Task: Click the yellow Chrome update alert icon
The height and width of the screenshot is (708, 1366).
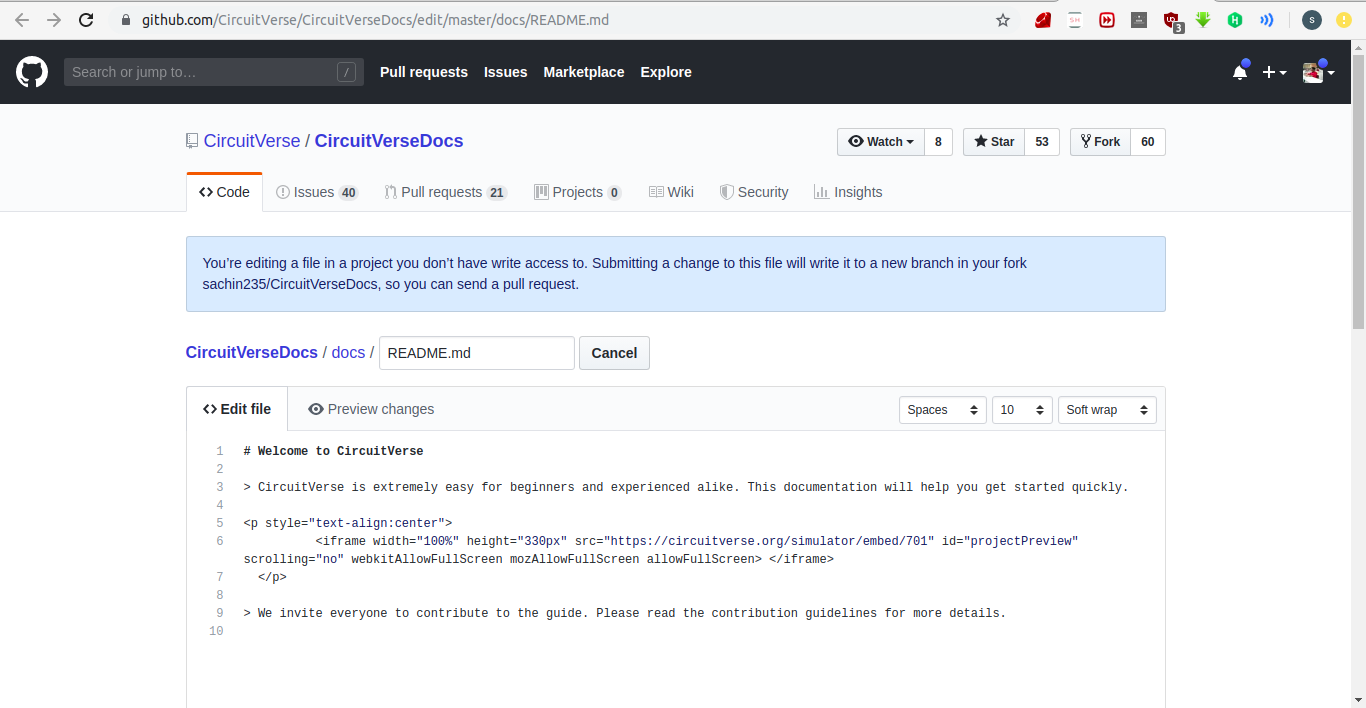Action: coord(1344,20)
